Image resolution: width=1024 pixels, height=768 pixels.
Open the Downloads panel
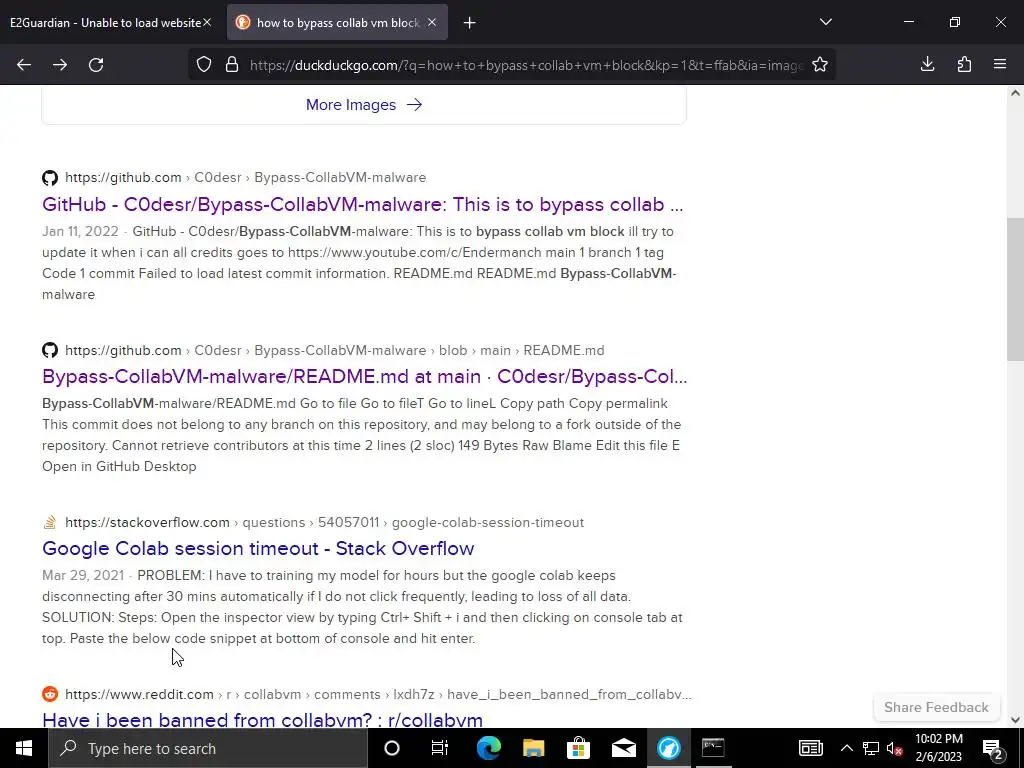tap(927, 65)
